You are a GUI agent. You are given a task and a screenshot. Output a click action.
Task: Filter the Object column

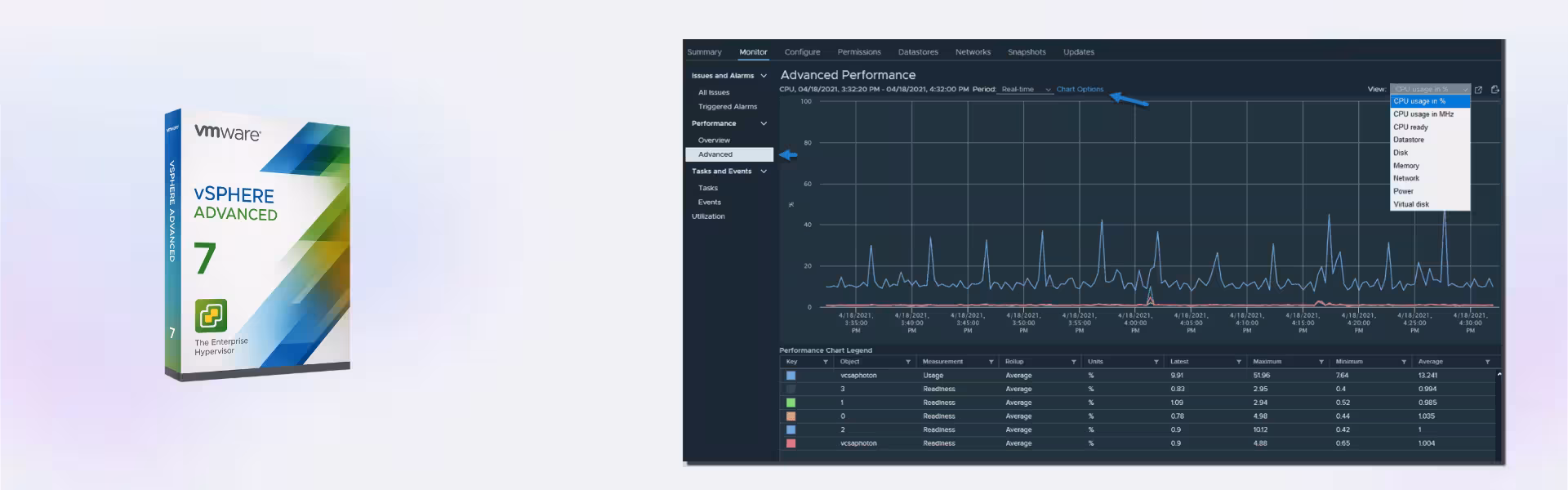tap(907, 362)
